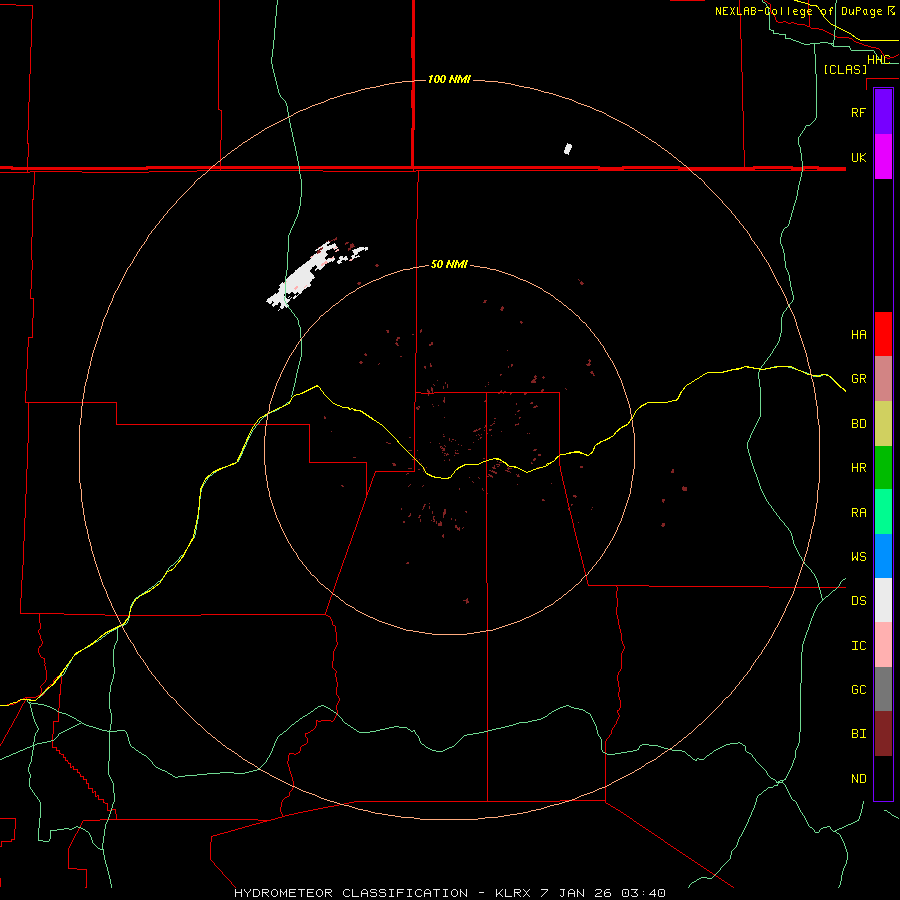Click the magenta UK color swatch
Image resolution: width=900 pixels, height=900 pixels.
883,157
